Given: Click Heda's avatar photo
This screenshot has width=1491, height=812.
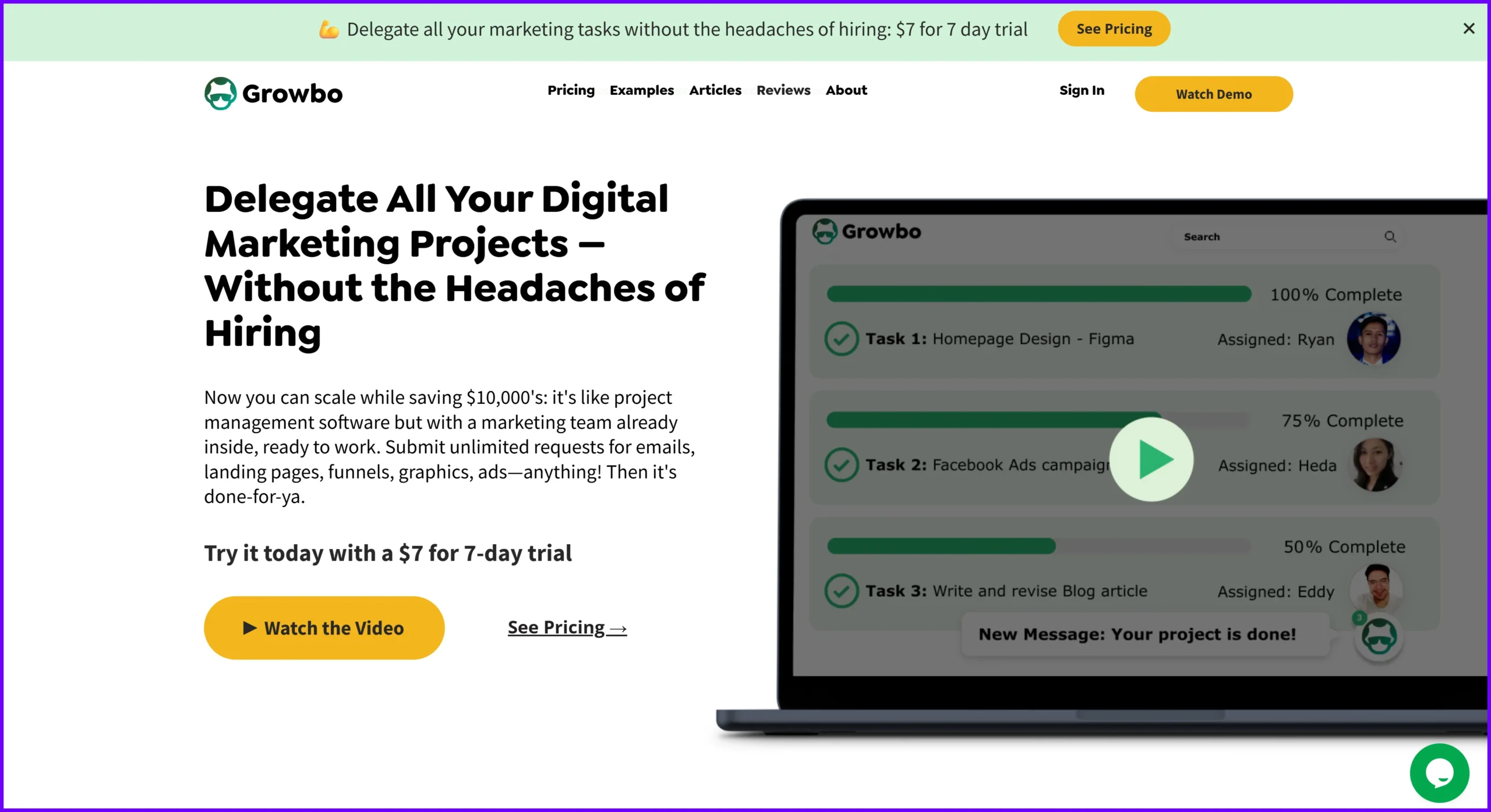Looking at the screenshot, I should [1375, 464].
